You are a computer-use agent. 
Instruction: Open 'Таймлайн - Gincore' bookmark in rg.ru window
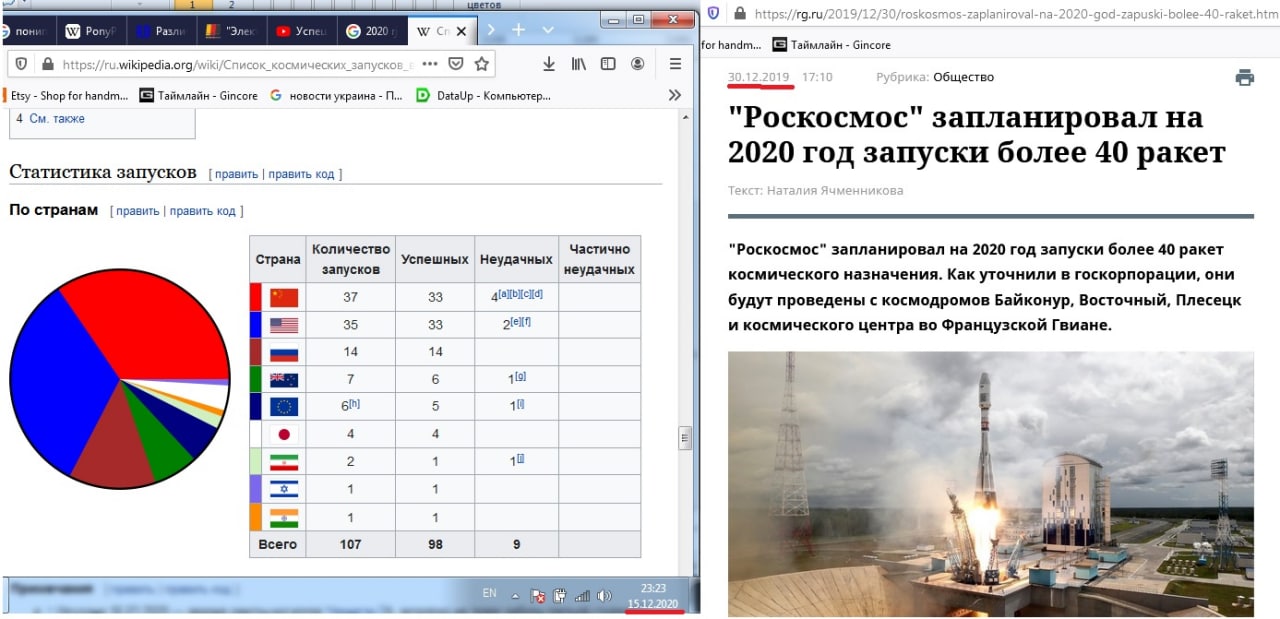pyautogui.click(x=831, y=44)
